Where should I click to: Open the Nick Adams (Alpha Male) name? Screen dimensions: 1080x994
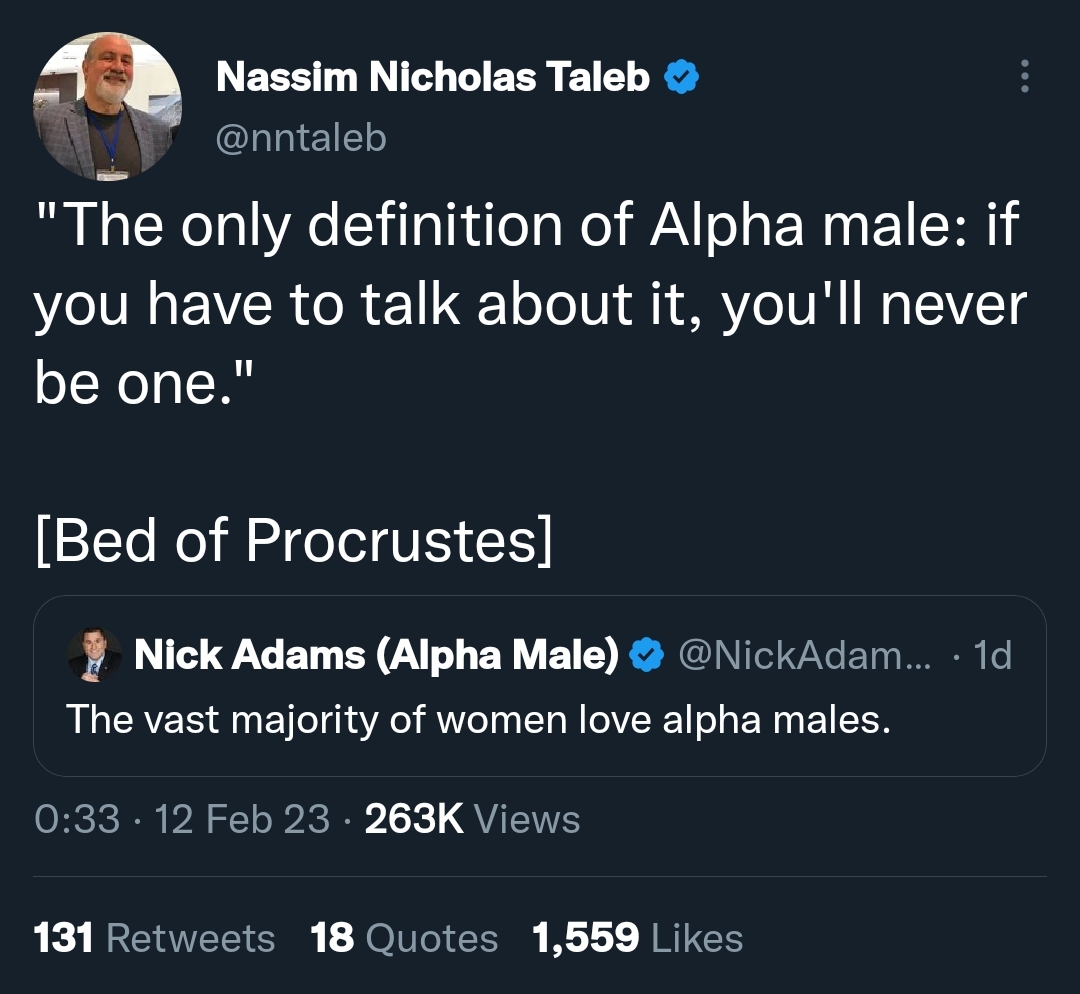tap(377, 654)
